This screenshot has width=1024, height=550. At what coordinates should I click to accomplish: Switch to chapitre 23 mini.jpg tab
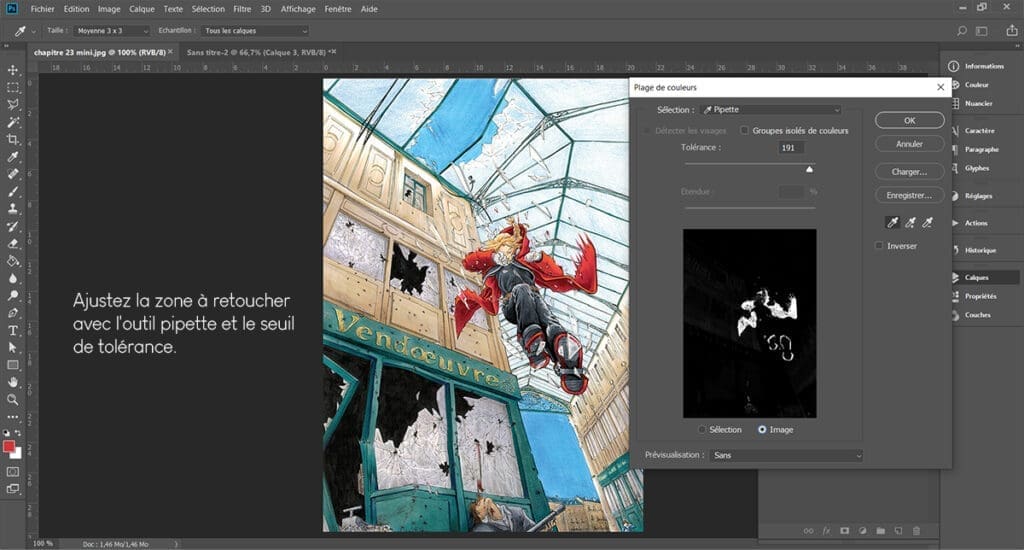tap(99, 52)
